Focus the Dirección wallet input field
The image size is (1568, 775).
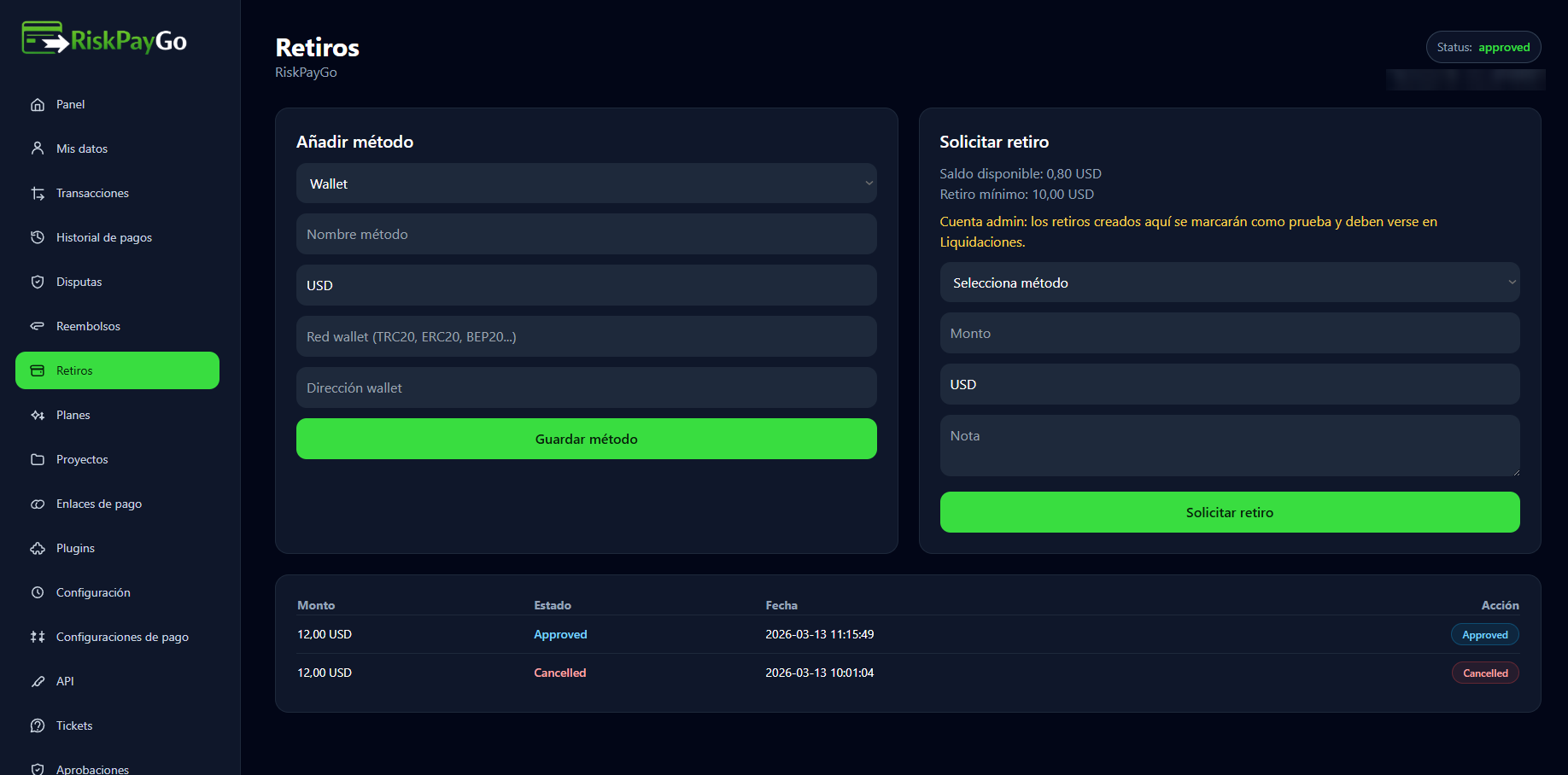[586, 387]
